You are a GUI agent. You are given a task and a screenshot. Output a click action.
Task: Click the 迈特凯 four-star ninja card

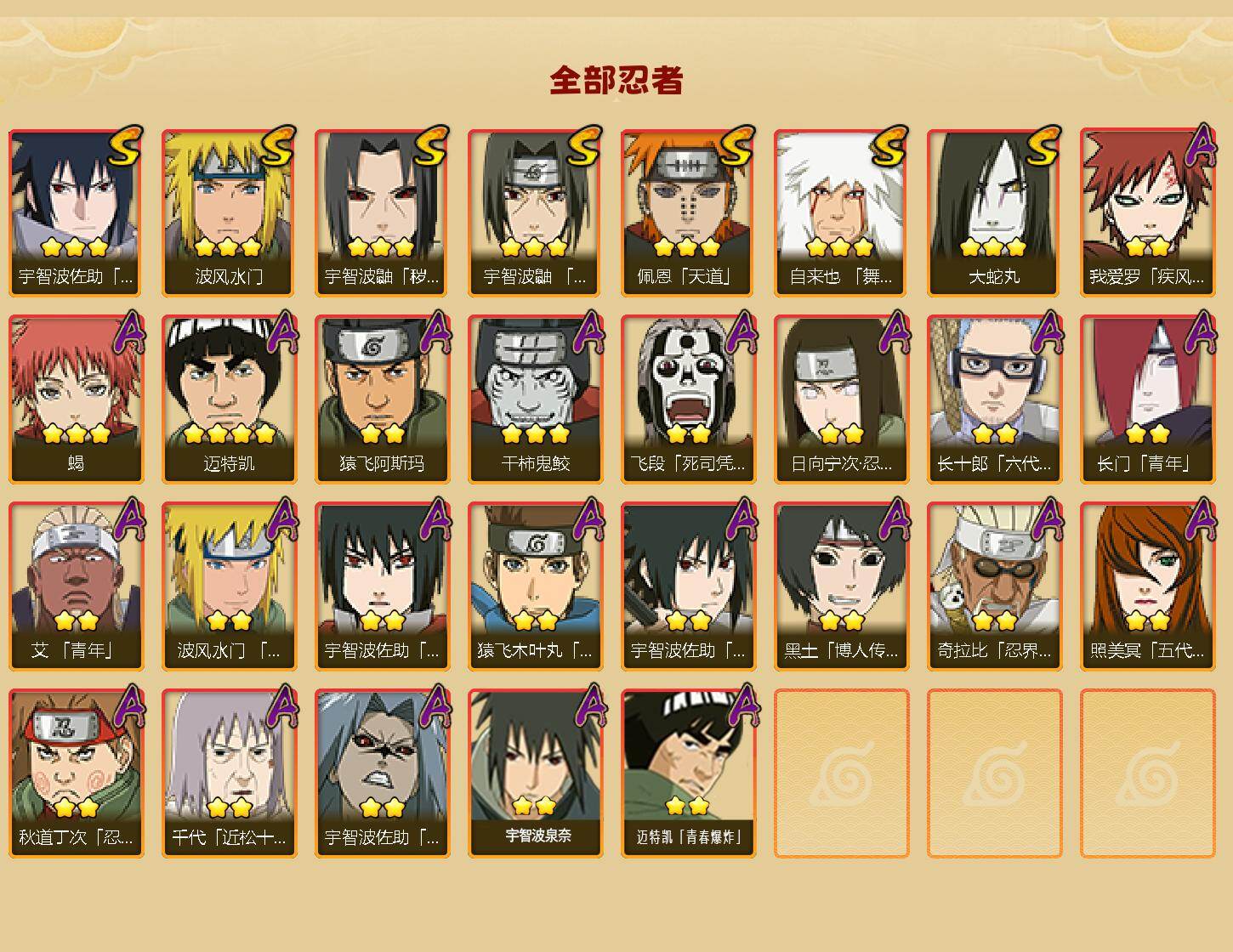coord(229,399)
